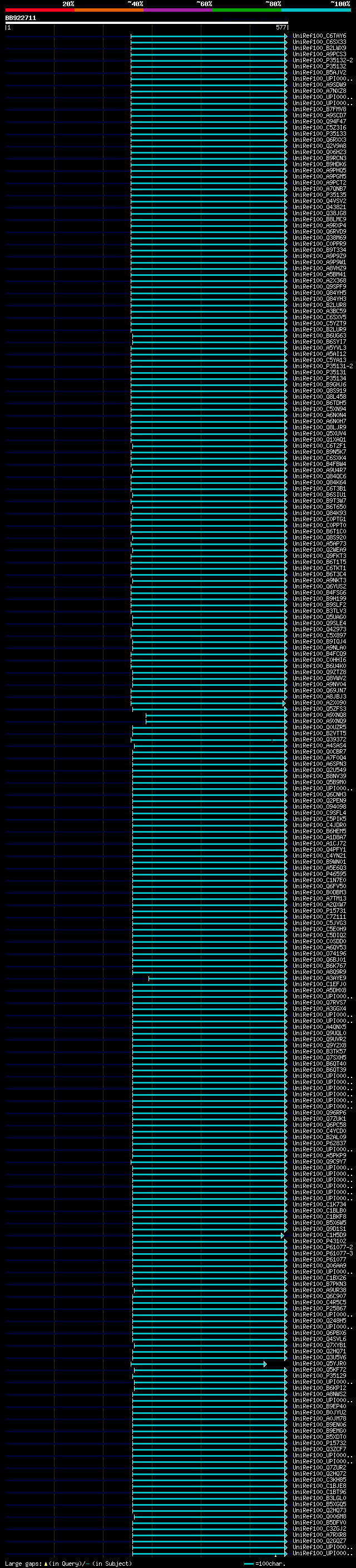Viewport: 356px width, 1568px height.
Task: Select the UniRef100_B7FMW8 label
Action: (319, 110)
